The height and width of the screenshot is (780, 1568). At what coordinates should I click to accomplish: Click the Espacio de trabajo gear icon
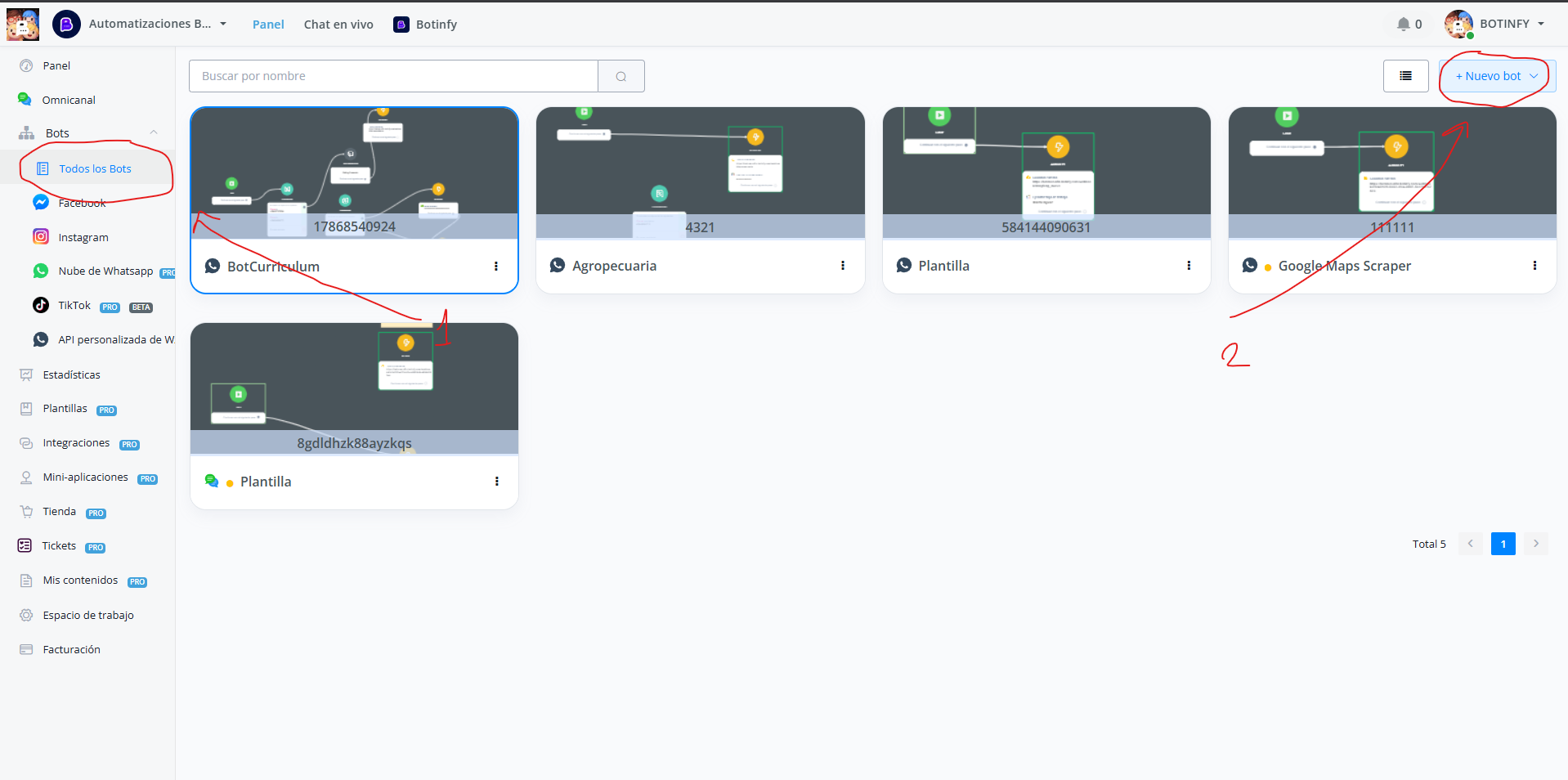click(x=26, y=615)
